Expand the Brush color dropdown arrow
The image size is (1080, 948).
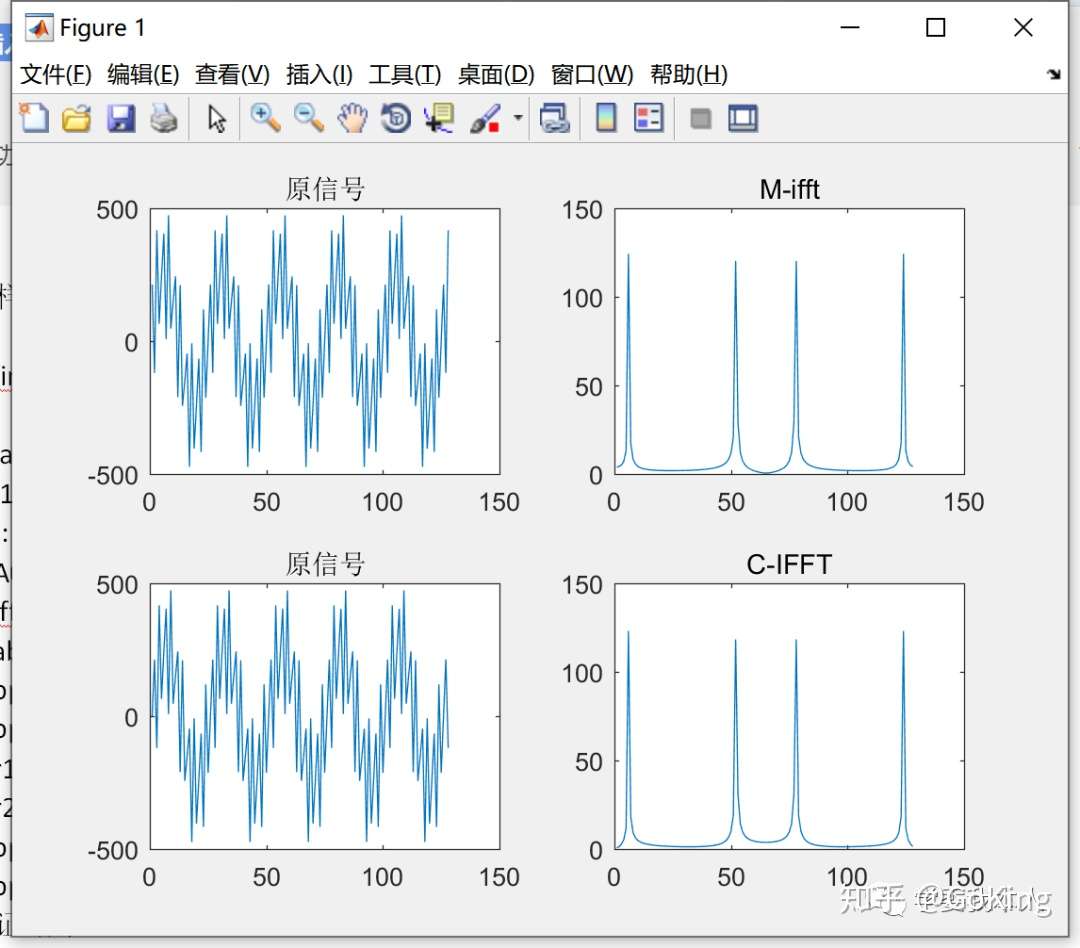(x=518, y=118)
